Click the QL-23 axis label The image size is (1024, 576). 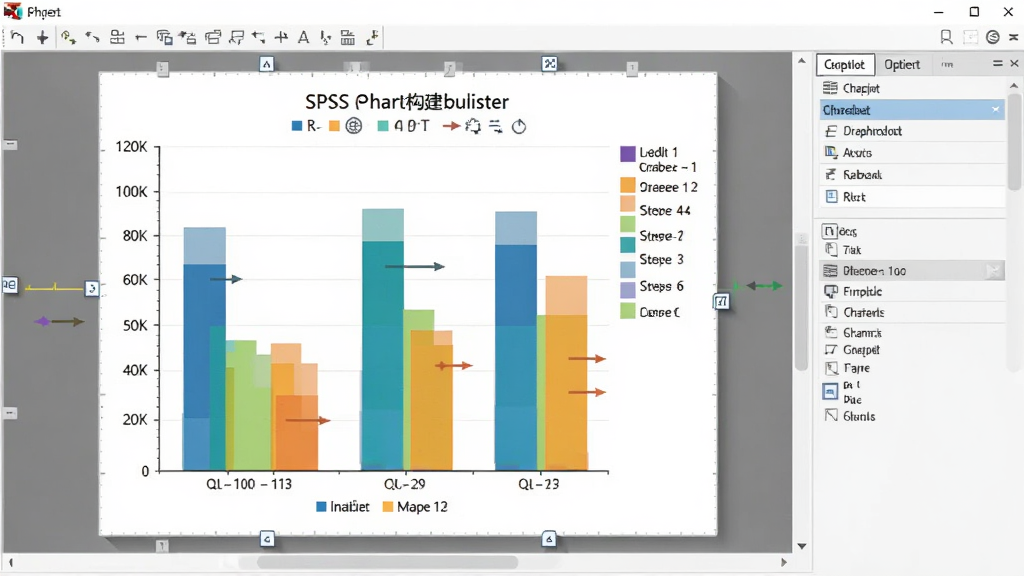pos(538,484)
